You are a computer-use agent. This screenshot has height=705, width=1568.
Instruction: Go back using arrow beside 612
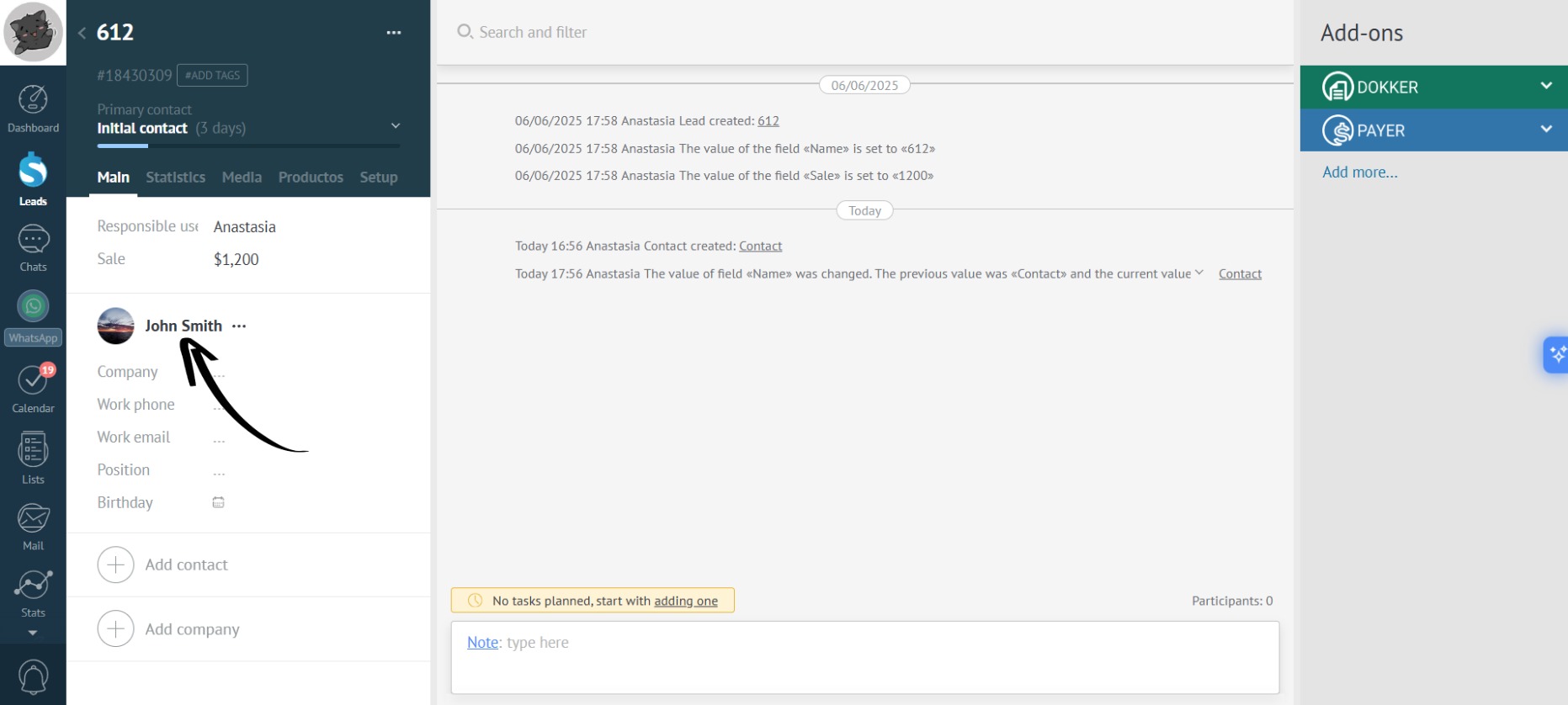click(82, 33)
